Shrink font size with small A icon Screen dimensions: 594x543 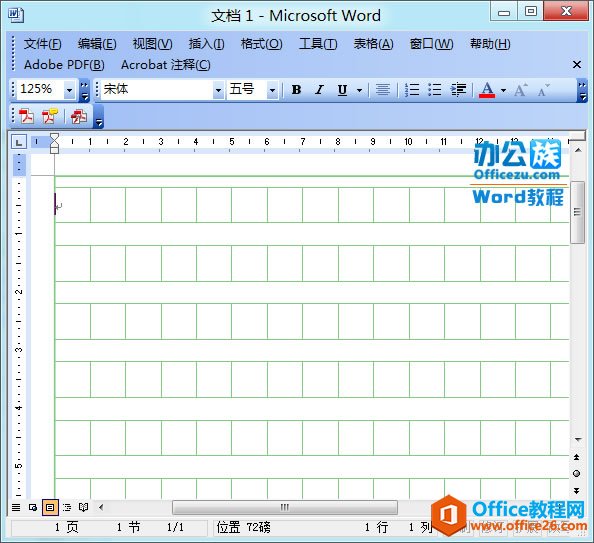pos(543,90)
